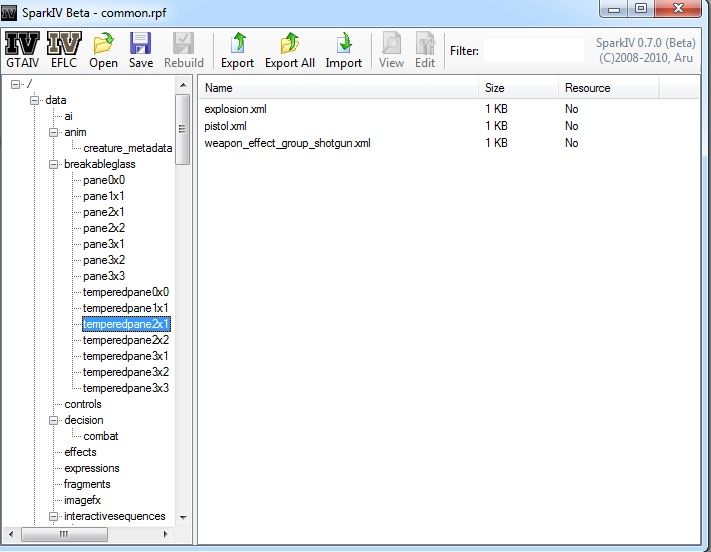
Task: Select the ai folder in tree
Action: 68,116
